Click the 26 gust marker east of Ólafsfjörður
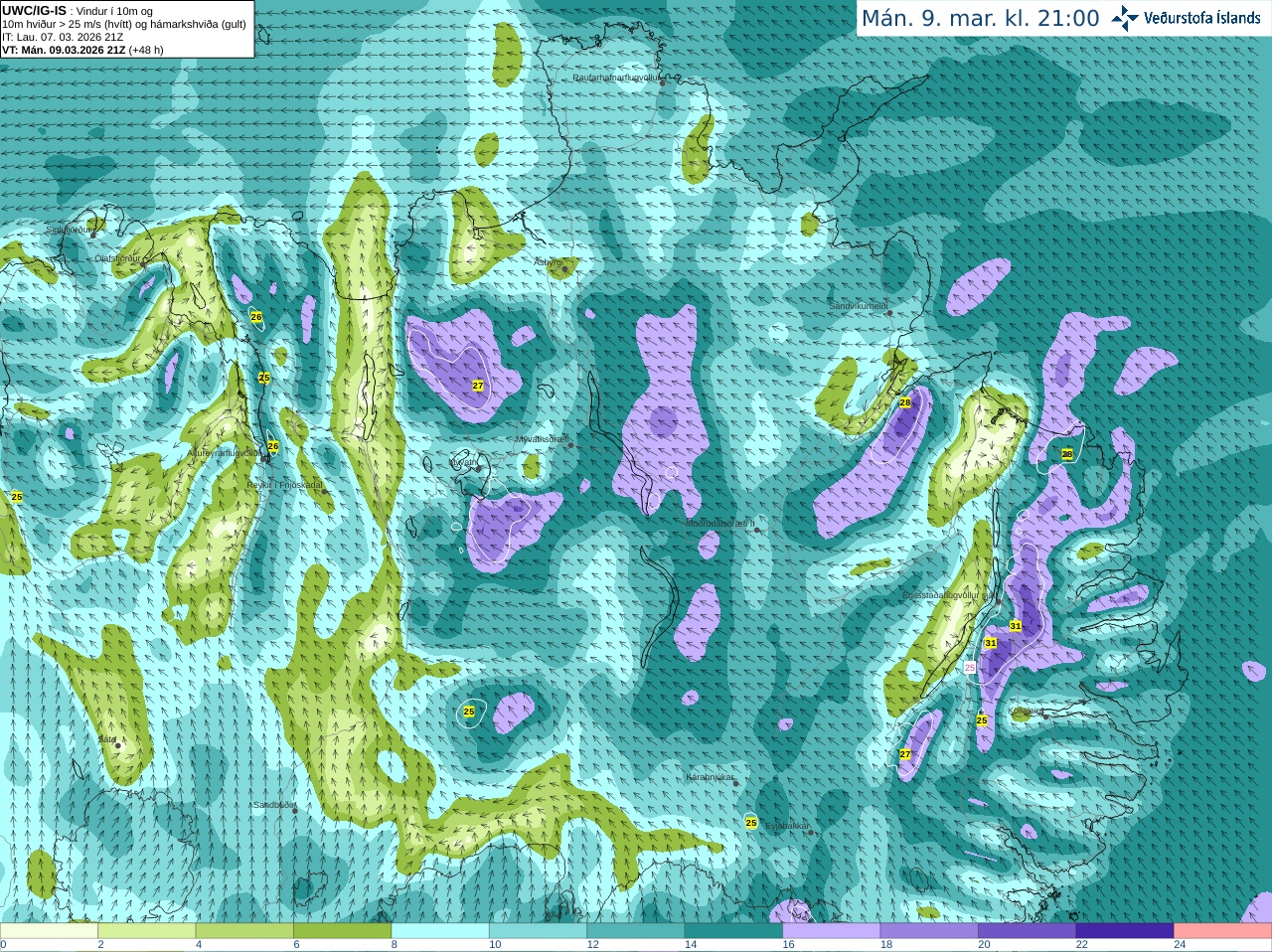 coord(256,317)
